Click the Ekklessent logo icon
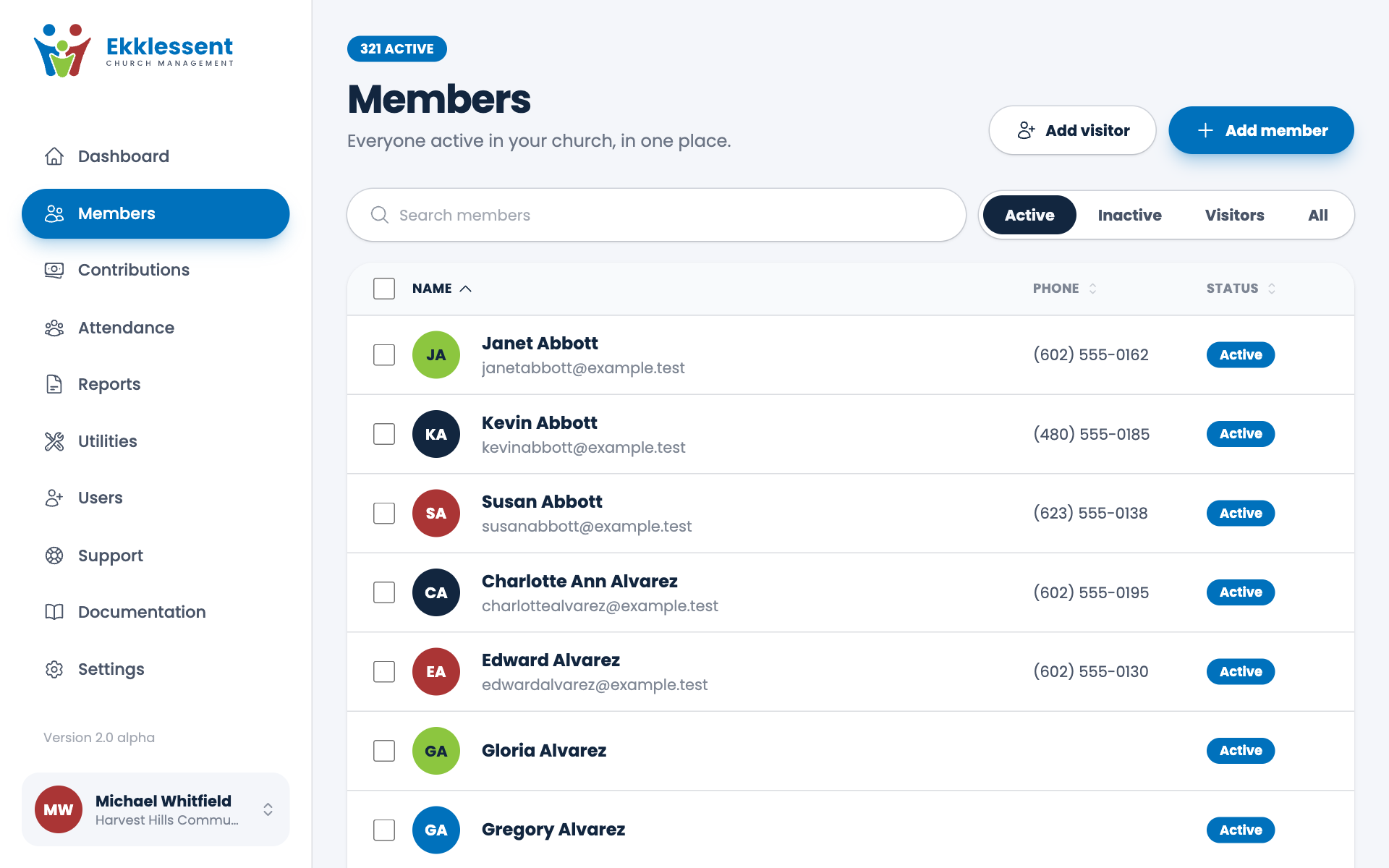This screenshot has width=1389, height=868. tap(62, 51)
